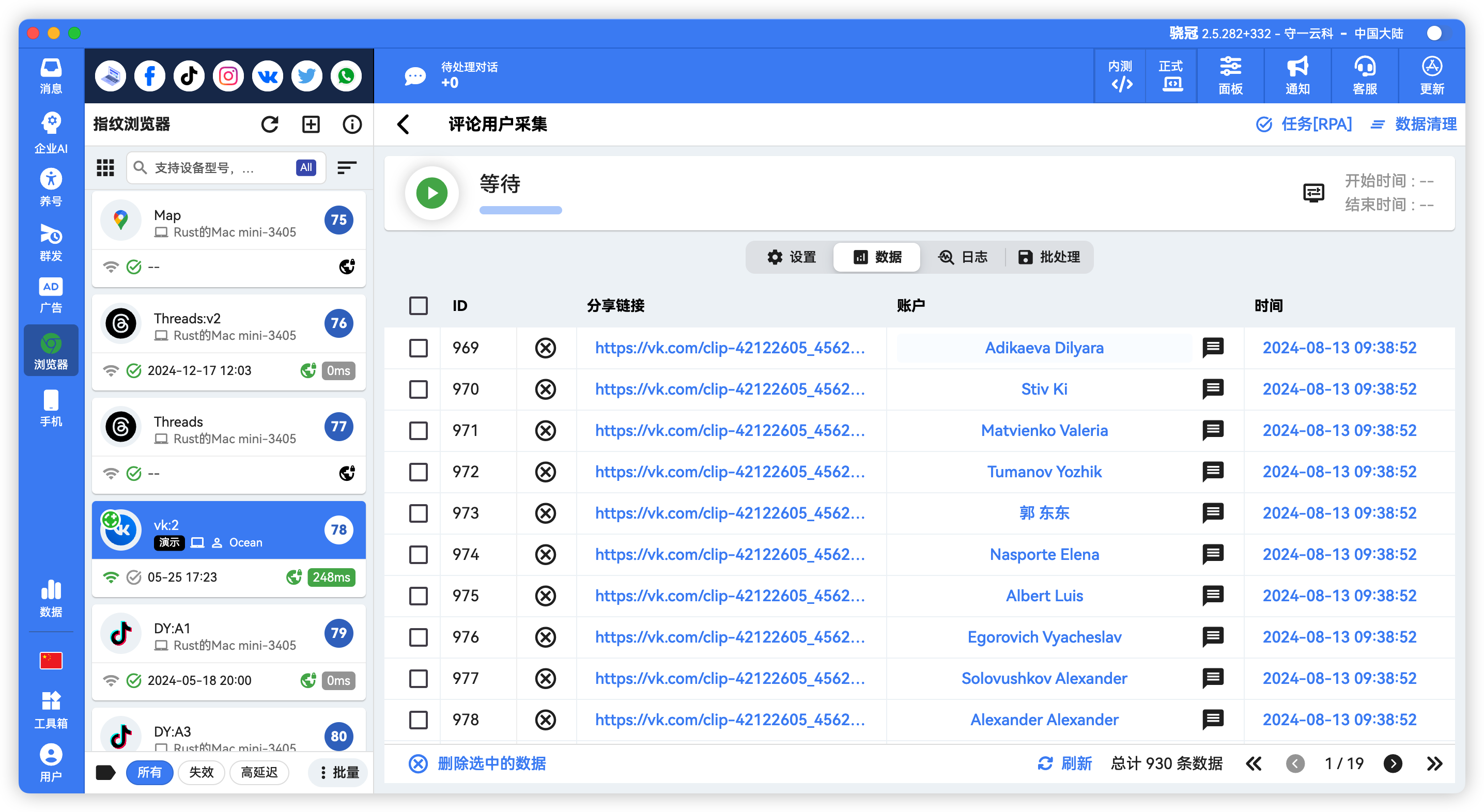Switch to the 日志 tab
The width and height of the screenshot is (1484, 812).
pos(964,257)
